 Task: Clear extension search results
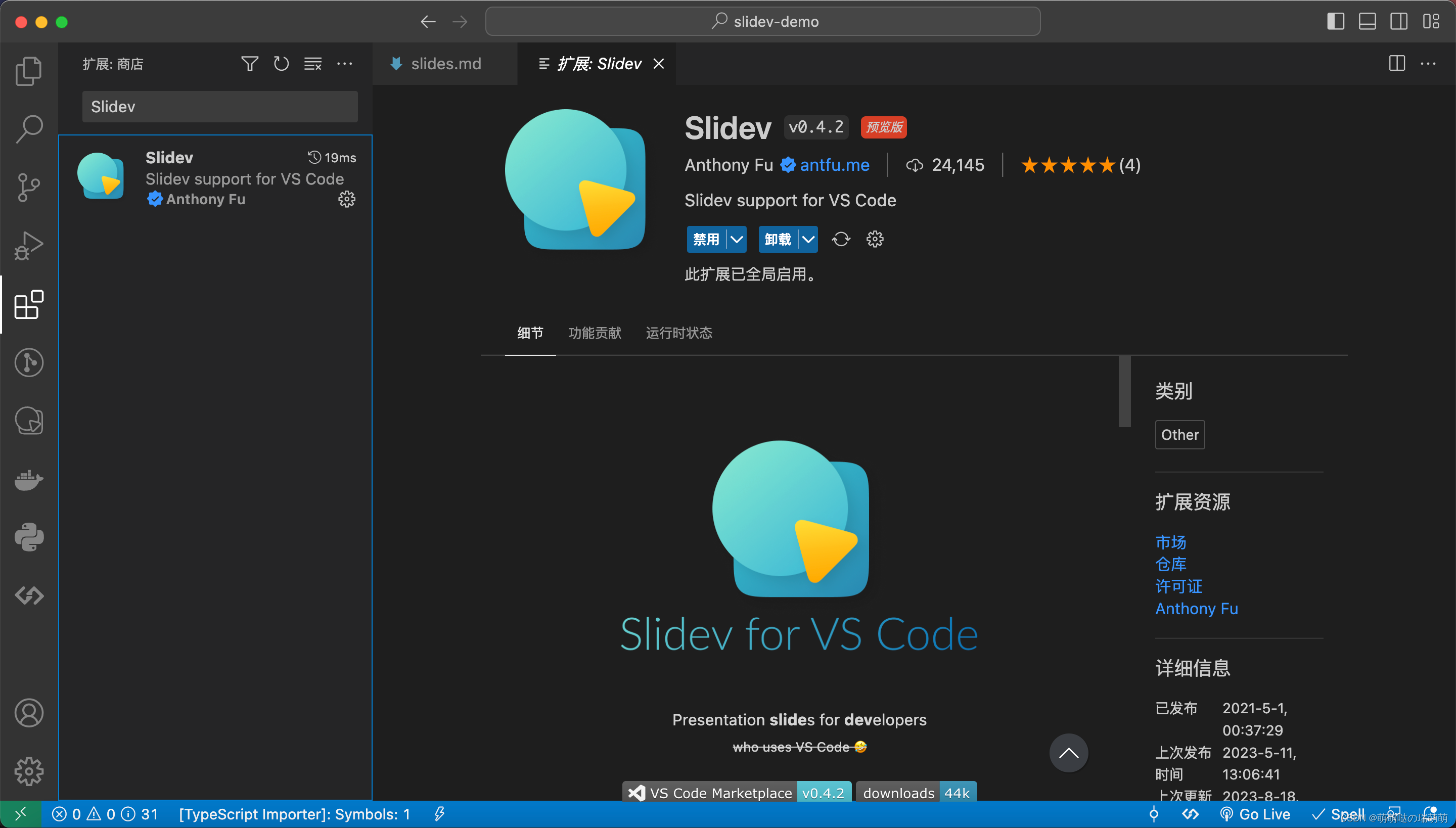tap(313, 64)
